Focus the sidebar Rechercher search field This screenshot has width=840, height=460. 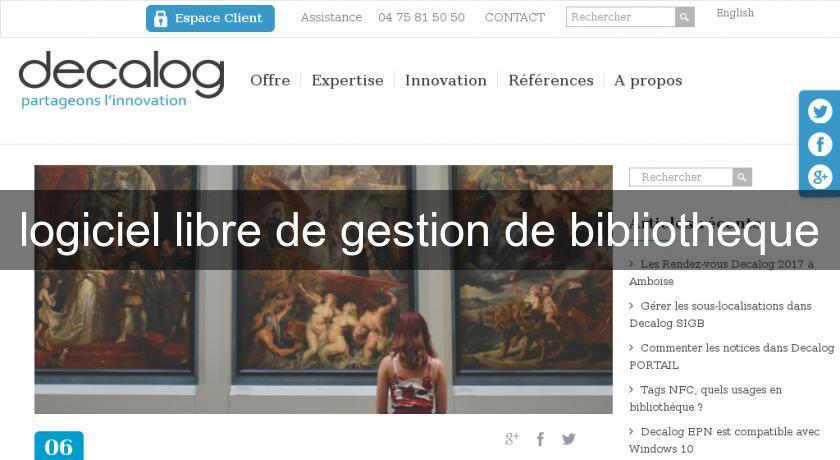pyautogui.click(x=681, y=177)
